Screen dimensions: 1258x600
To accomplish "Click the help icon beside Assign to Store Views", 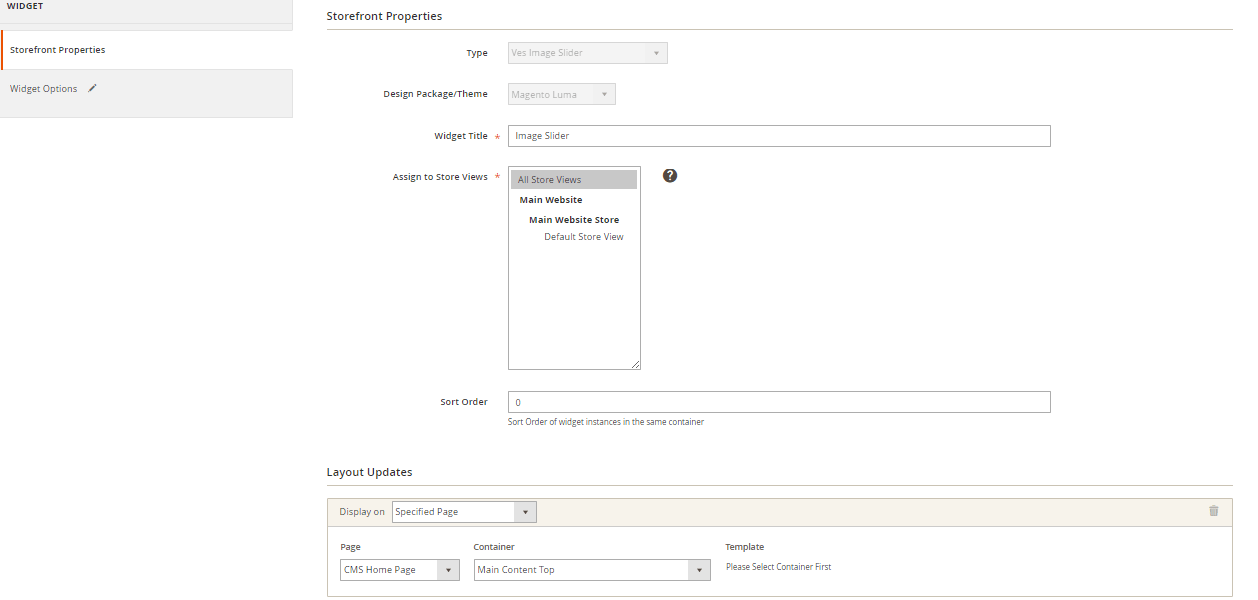I will coord(669,175).
